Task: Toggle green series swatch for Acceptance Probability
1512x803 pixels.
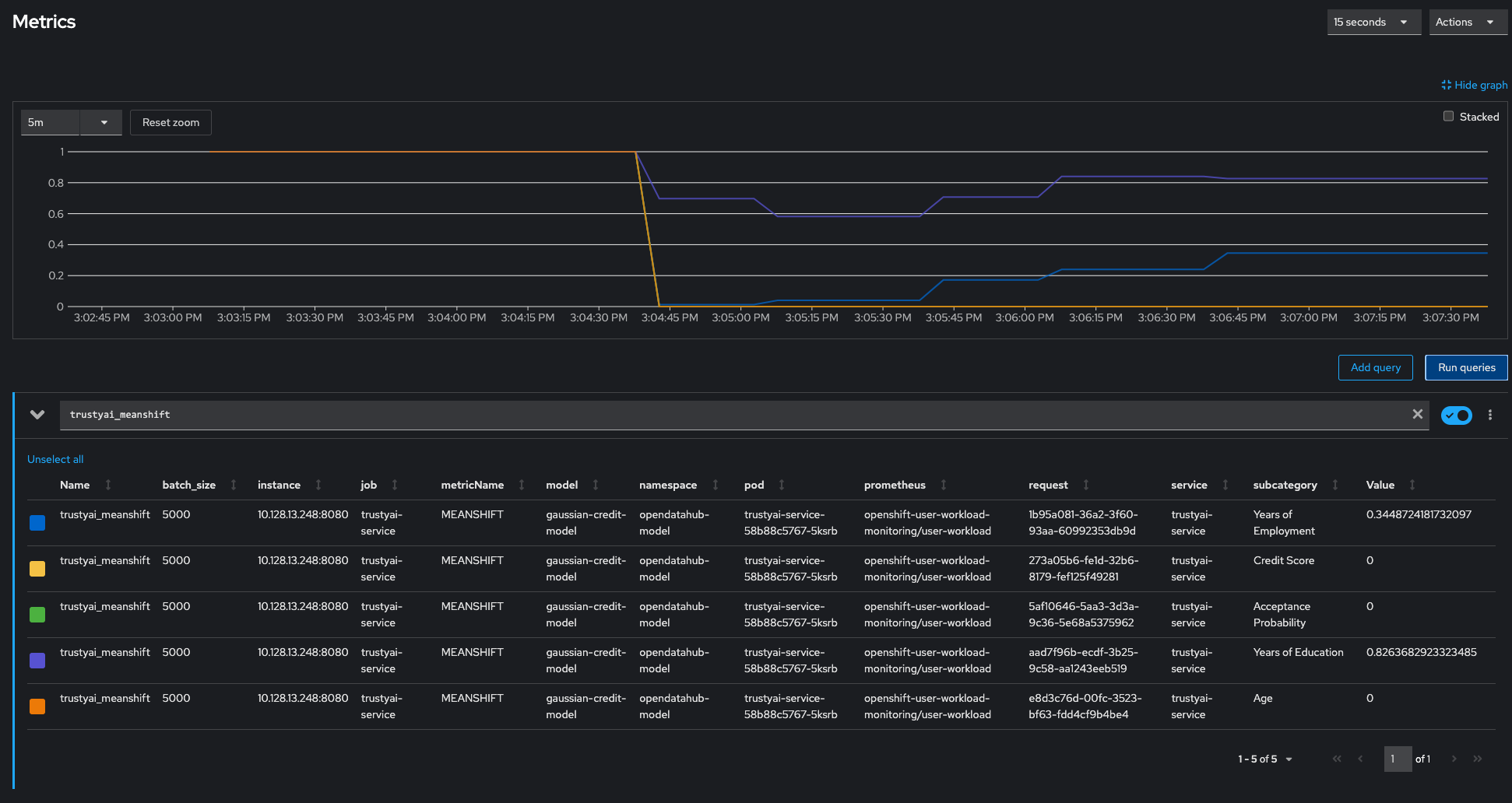Action: (x=37, y=615)
